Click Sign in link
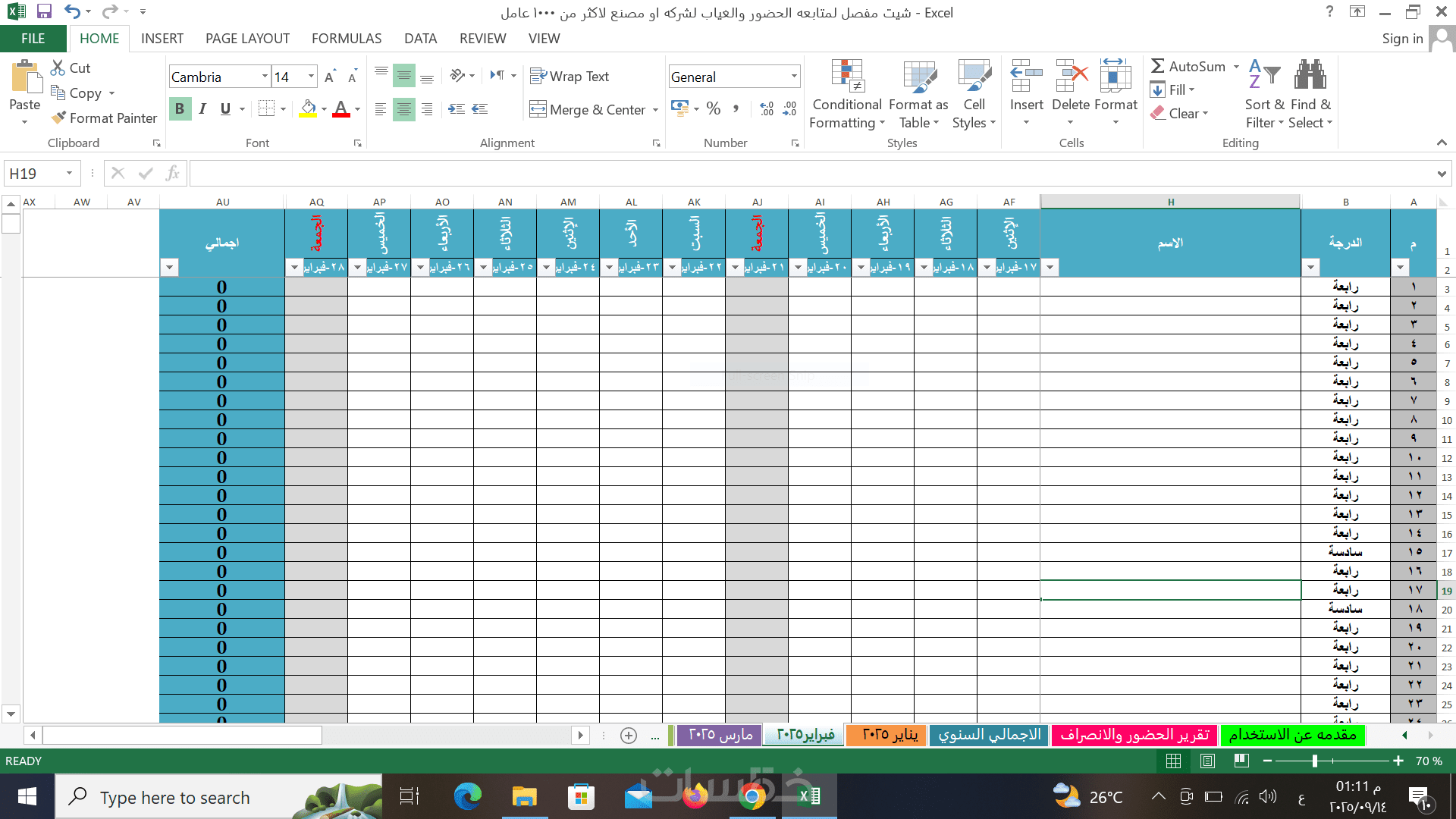 [1402, 39]
